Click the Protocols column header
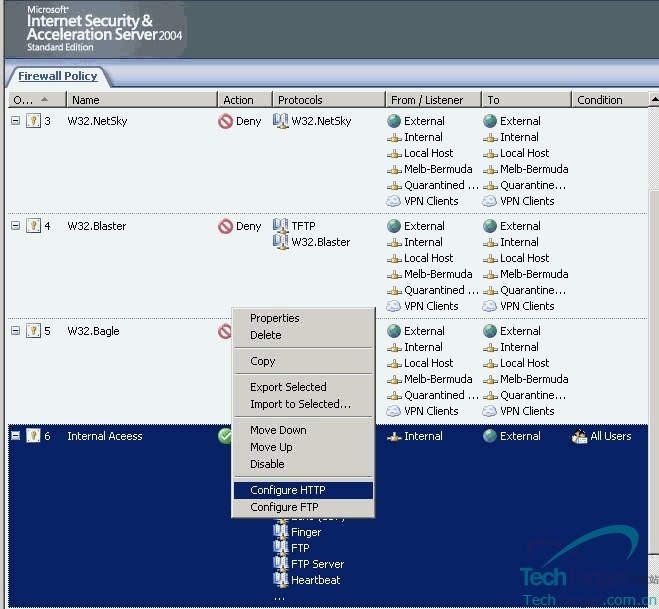The image size is (659, 609). [326, 100]
